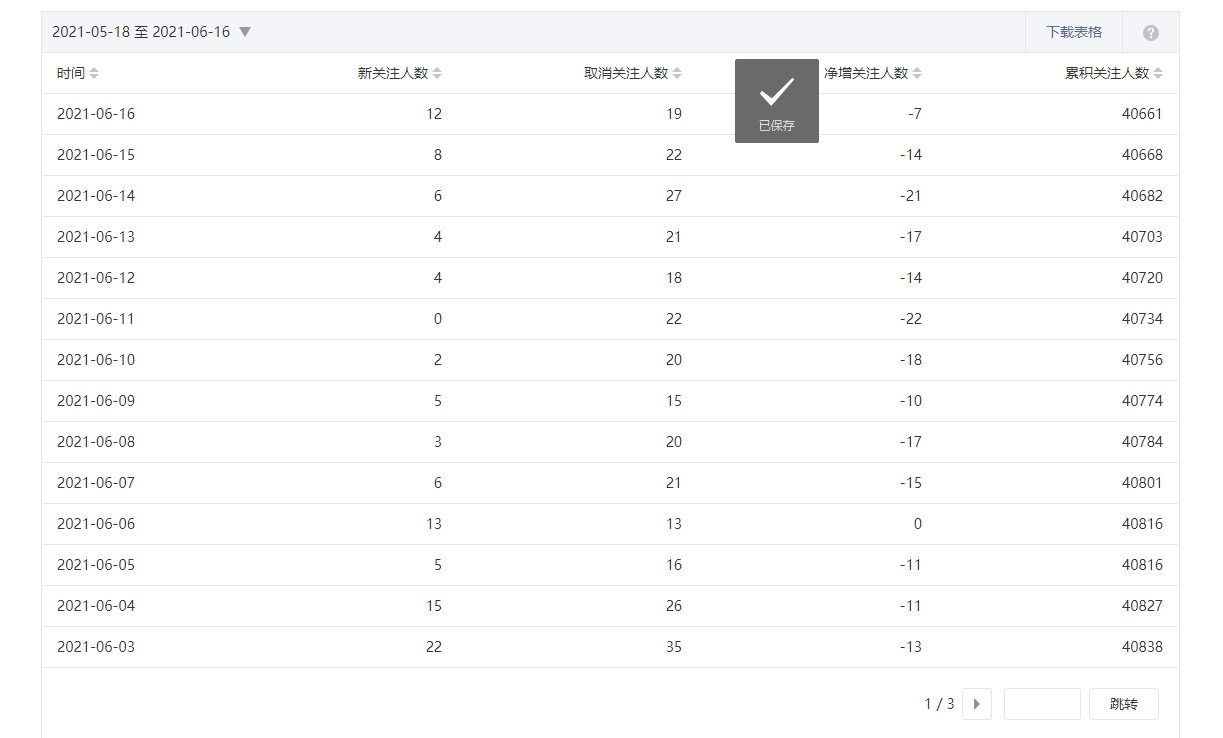Focus the page number input field
Image resolution: width=1223 pixels, height=738 pixels.
1042,704
